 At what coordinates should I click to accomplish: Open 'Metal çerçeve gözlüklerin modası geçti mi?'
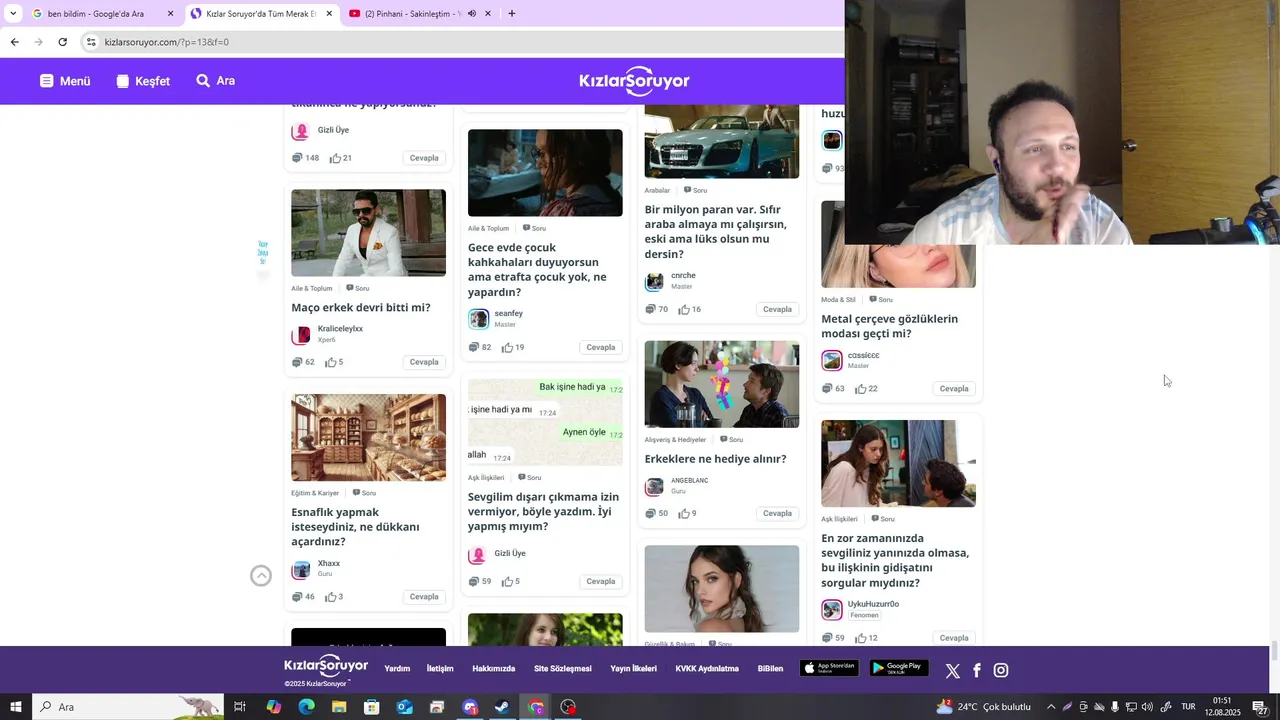(889, 326)
